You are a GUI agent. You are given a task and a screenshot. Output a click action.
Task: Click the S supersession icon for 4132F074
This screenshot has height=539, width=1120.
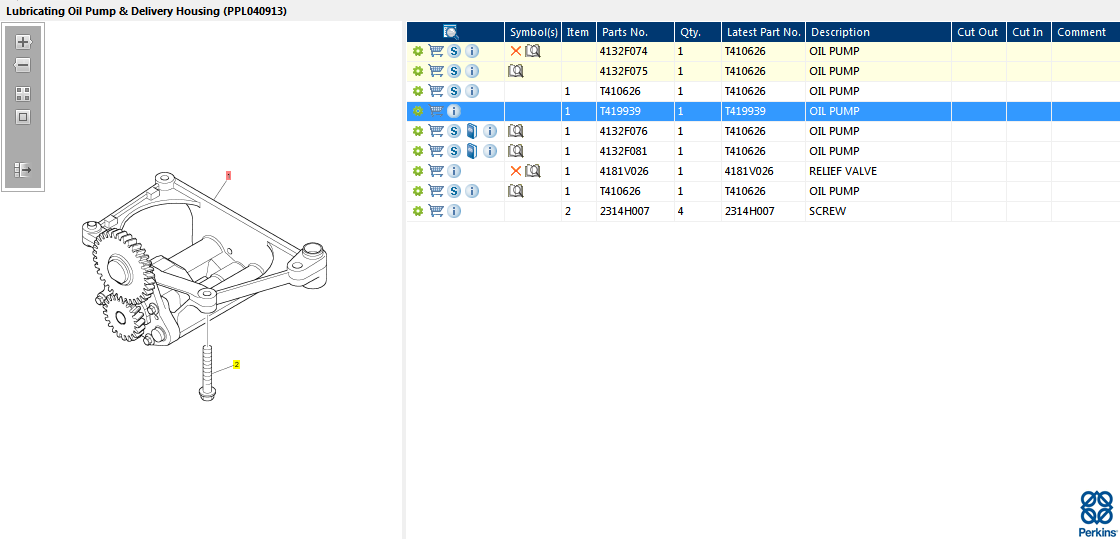(x=454, y=51)
